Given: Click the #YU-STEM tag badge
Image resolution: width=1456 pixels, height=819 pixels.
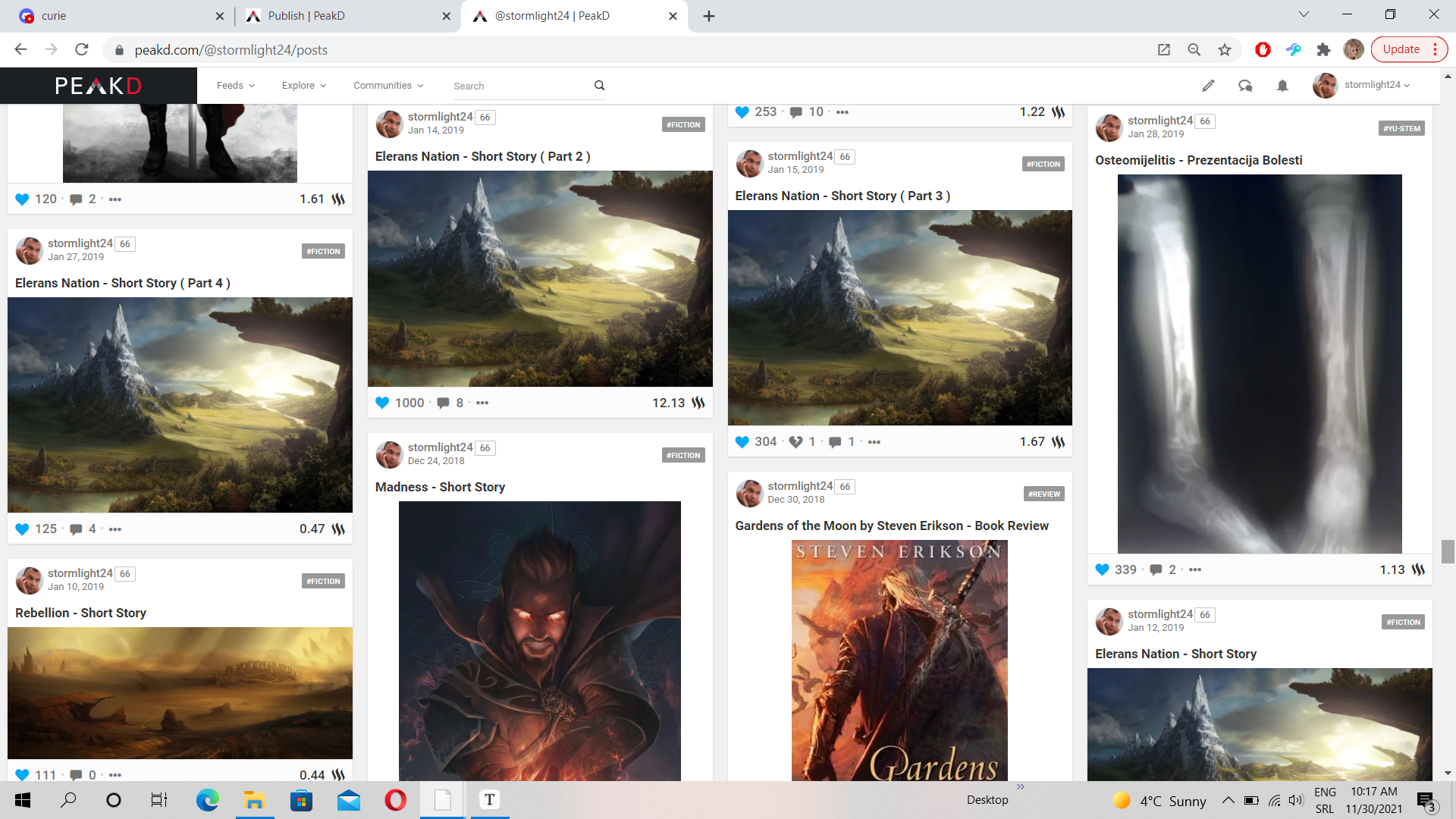Looking at the screenshot, I should tap(1401, 128).
